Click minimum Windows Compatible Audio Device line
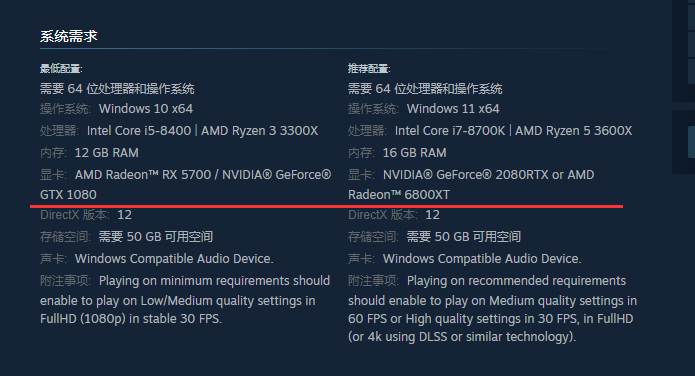 pyautogui.click(x=156, y=259)
